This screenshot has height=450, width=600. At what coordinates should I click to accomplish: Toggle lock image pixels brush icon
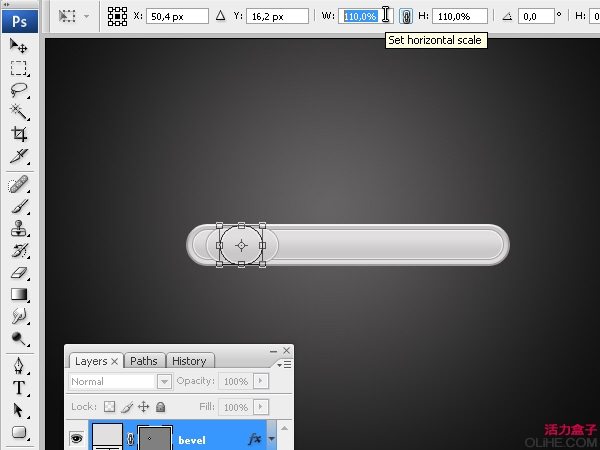tap(127, 407)
